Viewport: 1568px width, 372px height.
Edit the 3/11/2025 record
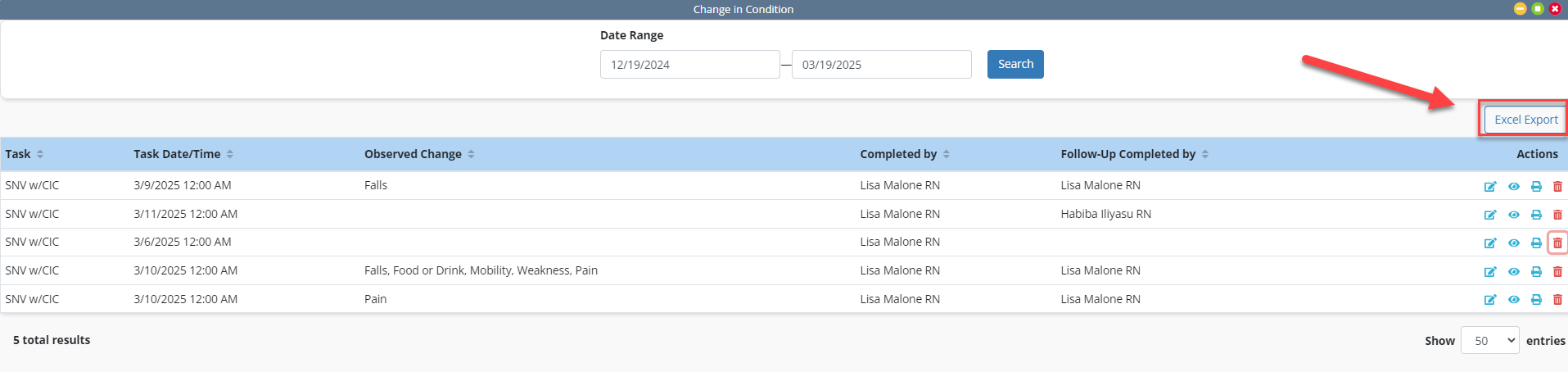coord(1490,215)
